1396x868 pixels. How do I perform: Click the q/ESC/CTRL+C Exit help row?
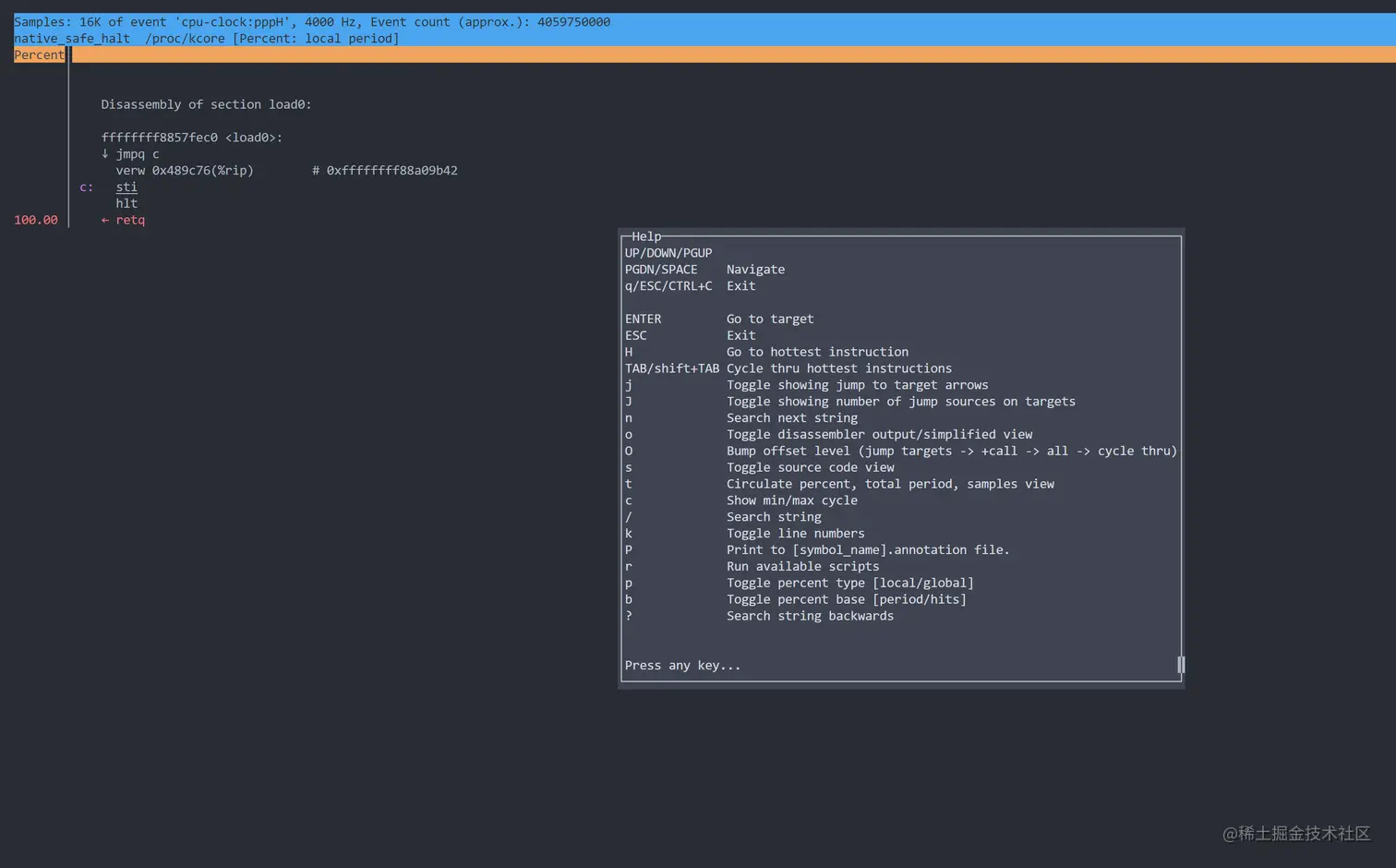[x=691, y=286]
